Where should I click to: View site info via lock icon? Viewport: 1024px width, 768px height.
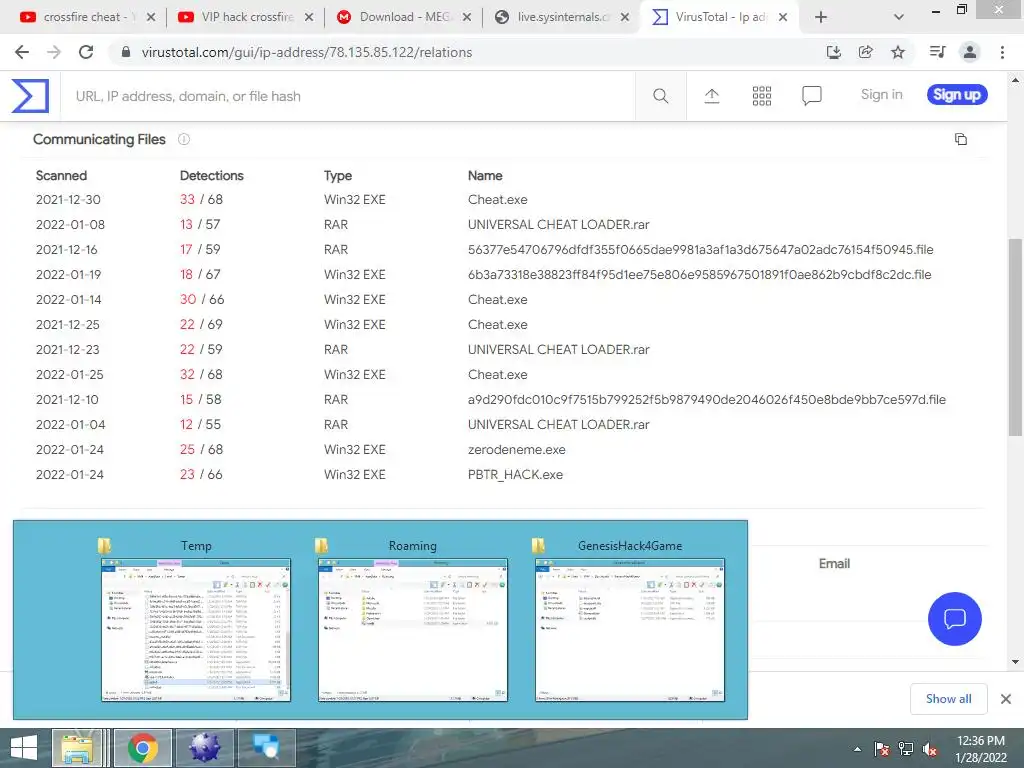point(126,52)
